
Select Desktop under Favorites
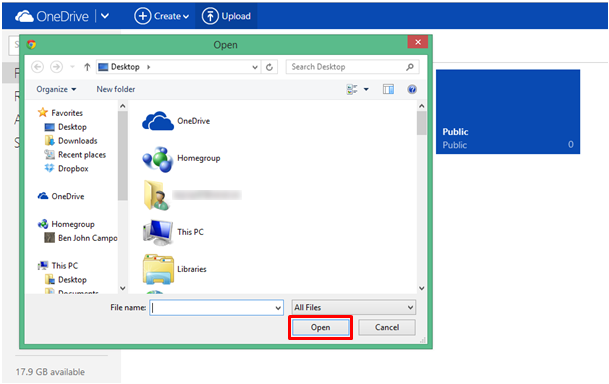[x=66, y=127]
